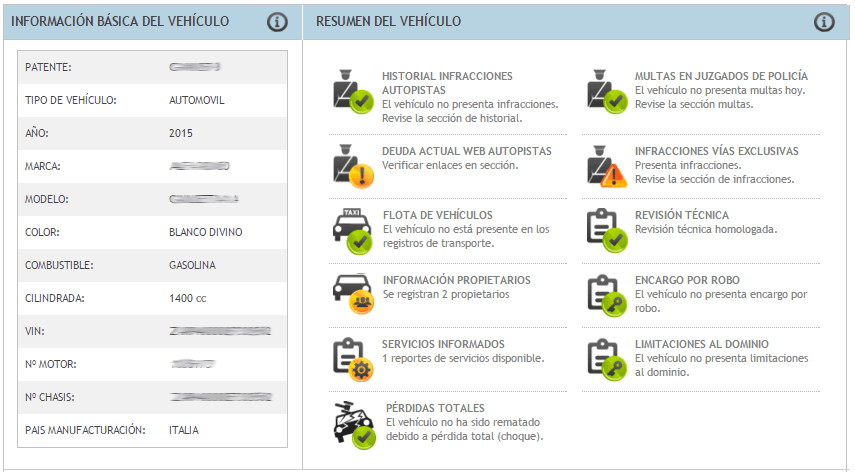Image resolution: width=855 pixels, height=472 pixels.
Task: Open Servicios Informados heading
Action: click(x=443, y=344)
